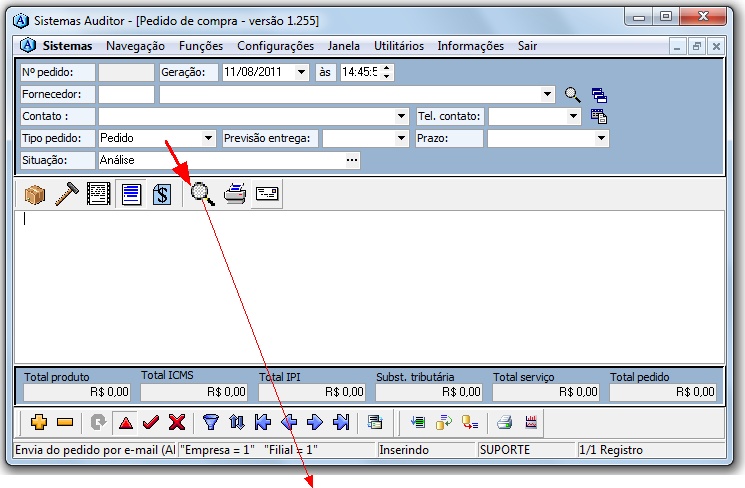Open the film-strip framed document icon
Screen dimensions: 745x488
click(x=98, y=194)
